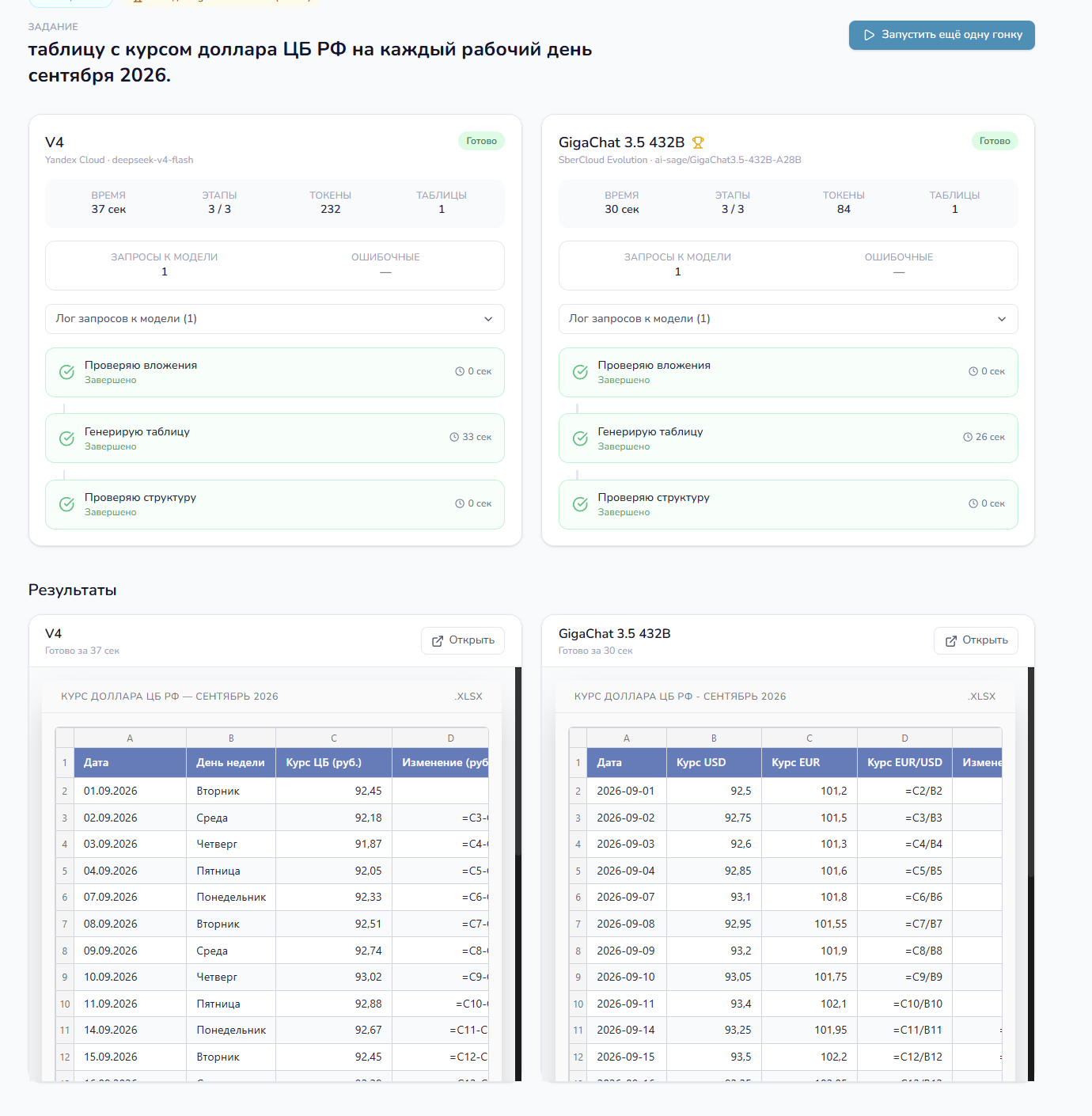Click the clock icon beside V4 '33 сек'
This screenshot has height=1116, width=1092.
click(454, 437)
